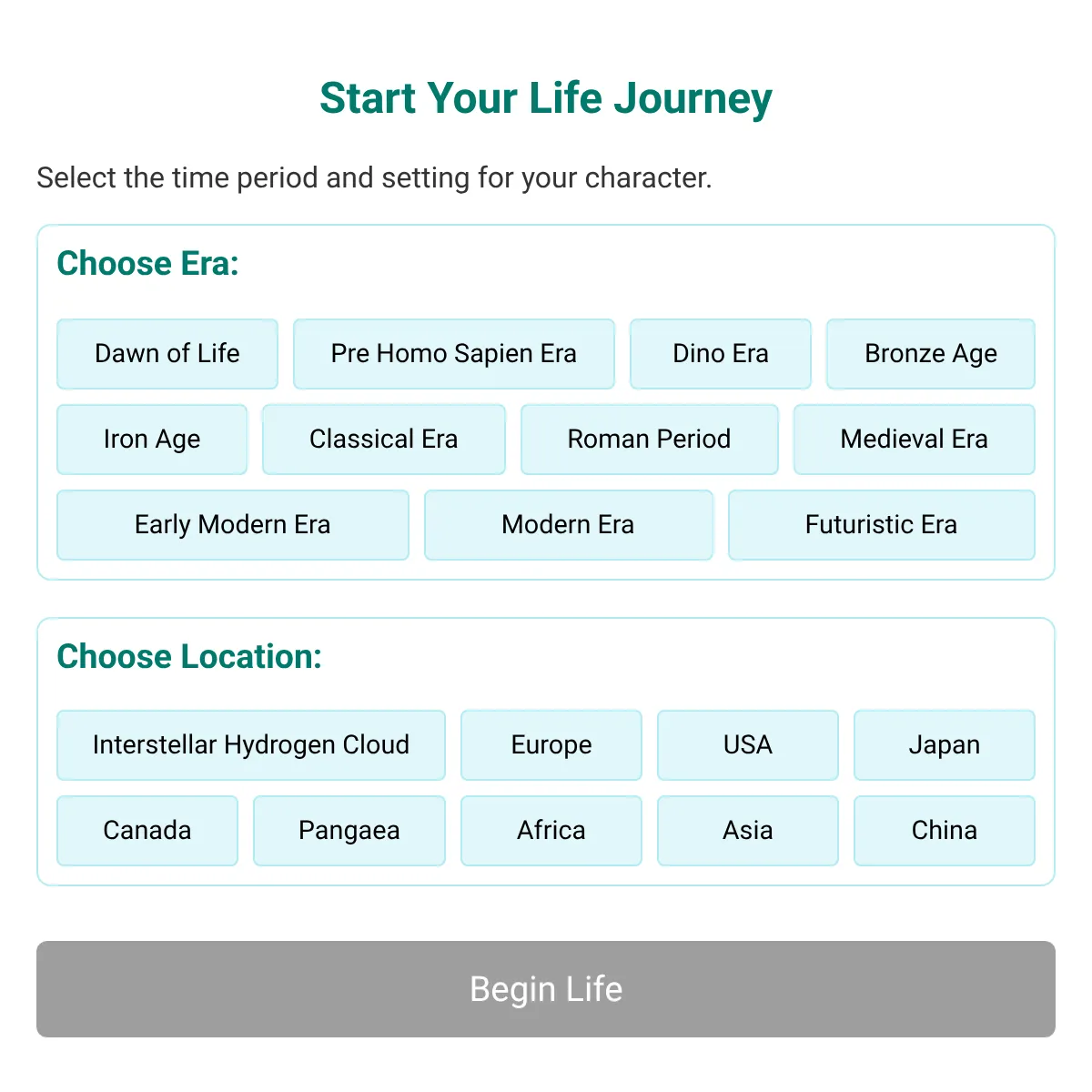
Task: Choose Canada location button
Action: click(x=147, y=831)
